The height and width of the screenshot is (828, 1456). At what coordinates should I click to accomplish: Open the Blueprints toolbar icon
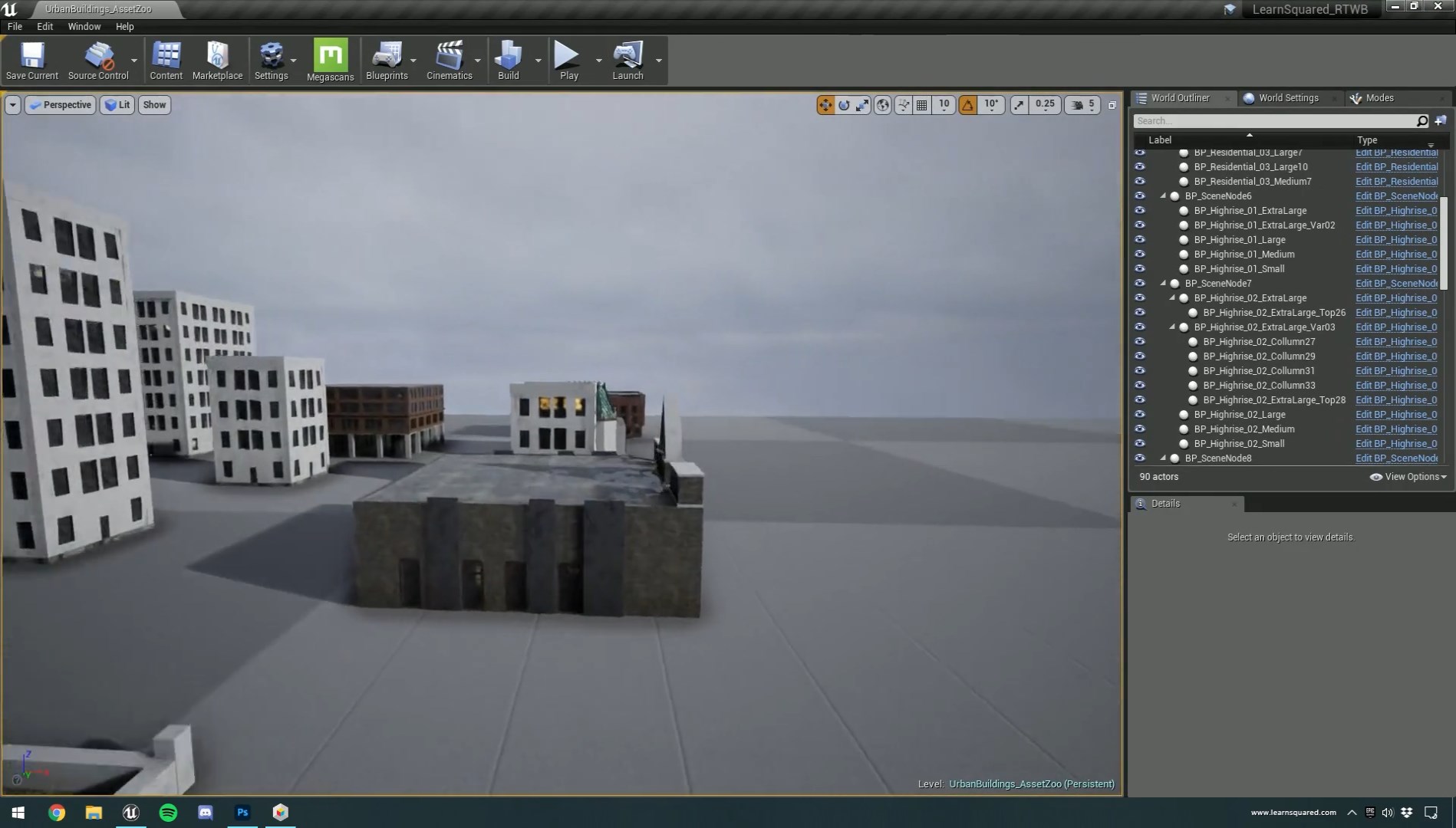pos(387,60)
